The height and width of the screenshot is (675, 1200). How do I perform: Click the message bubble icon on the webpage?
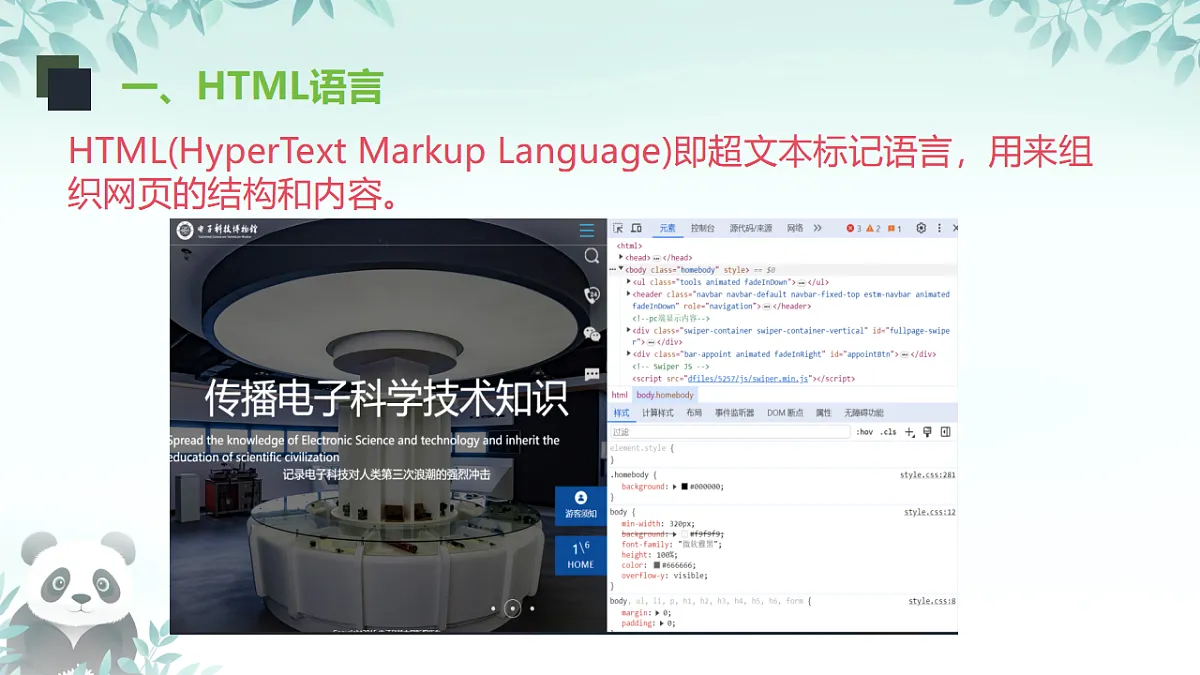click(x=592, y=374)
